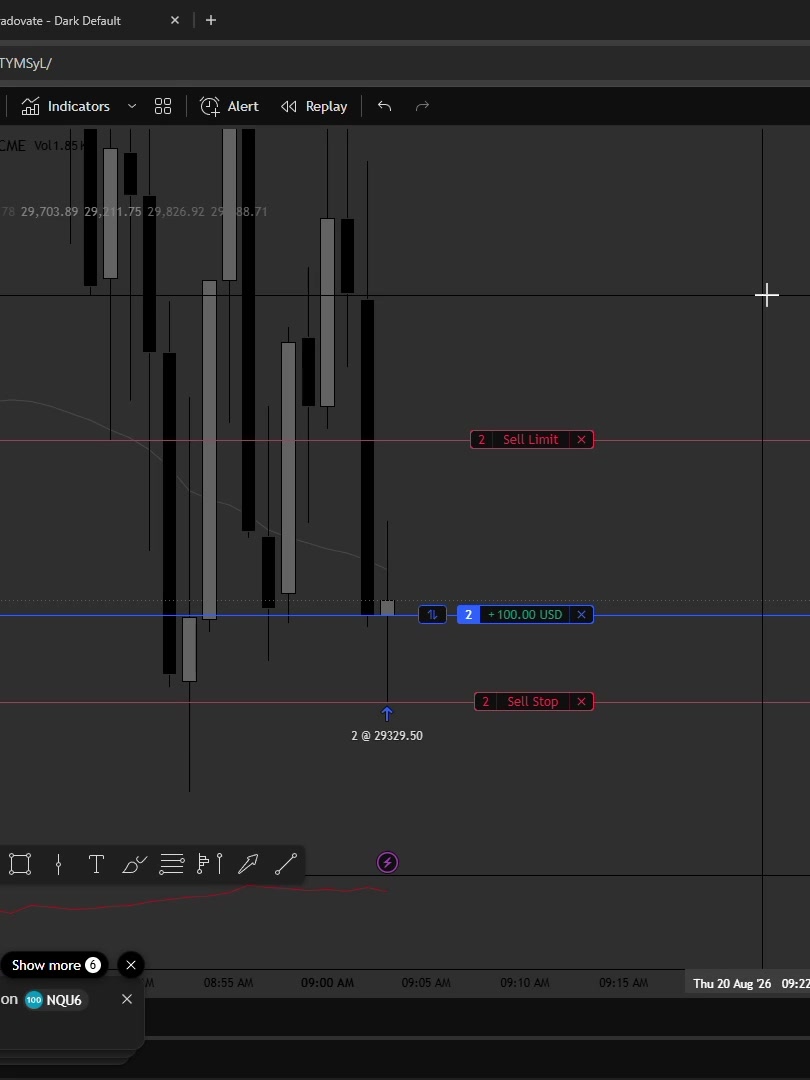The width and height of the screenshot is (810, 1080).
Task: Switch to Tradovate Dark Default tab
Action: coord(61,21)
